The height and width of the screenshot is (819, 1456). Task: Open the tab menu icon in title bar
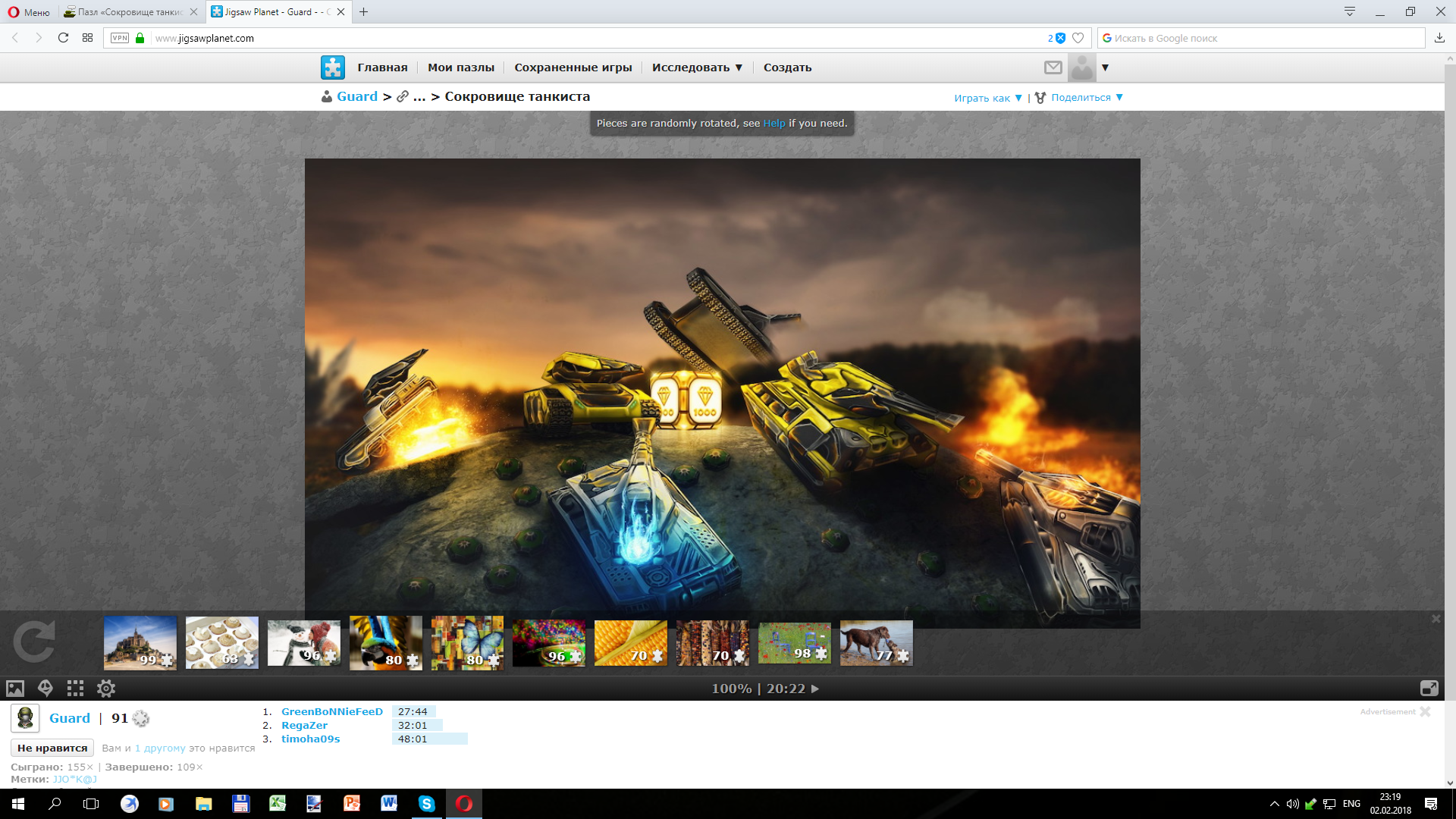[x=1350, y=12]
